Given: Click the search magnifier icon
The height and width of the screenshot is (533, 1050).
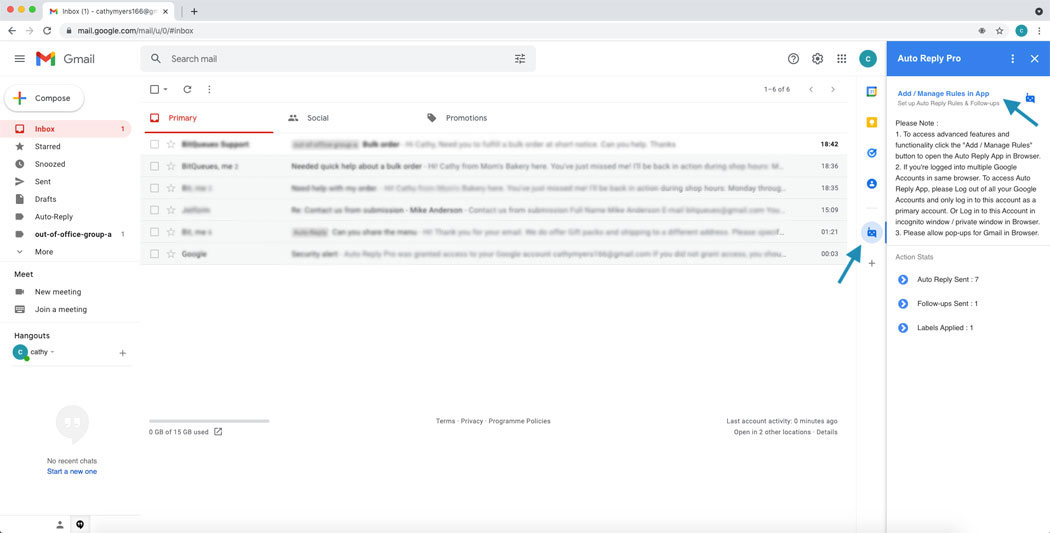Looking at the screenshot, I should pyautogui.click(x=156, y=59).
